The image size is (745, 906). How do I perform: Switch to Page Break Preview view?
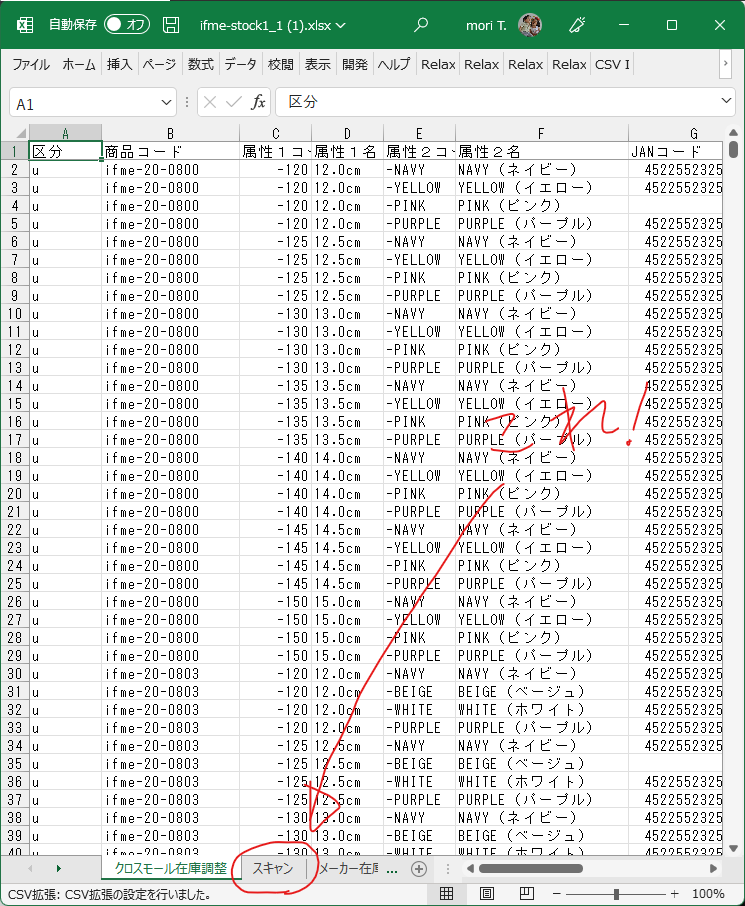[527, 893]
